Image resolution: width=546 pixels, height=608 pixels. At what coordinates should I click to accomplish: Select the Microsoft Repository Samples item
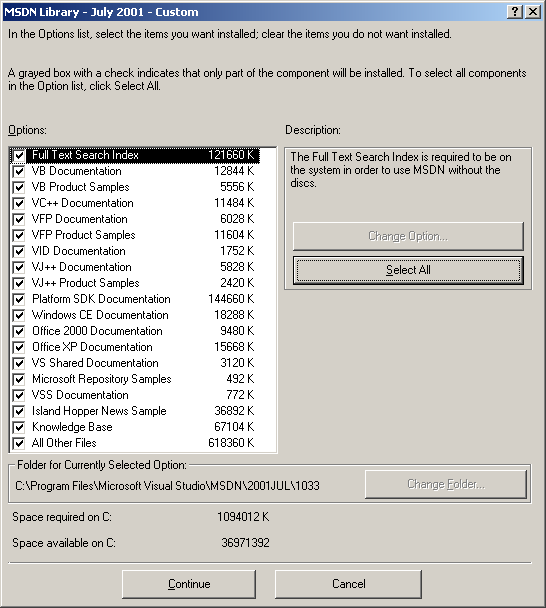(x=143, y=379)
